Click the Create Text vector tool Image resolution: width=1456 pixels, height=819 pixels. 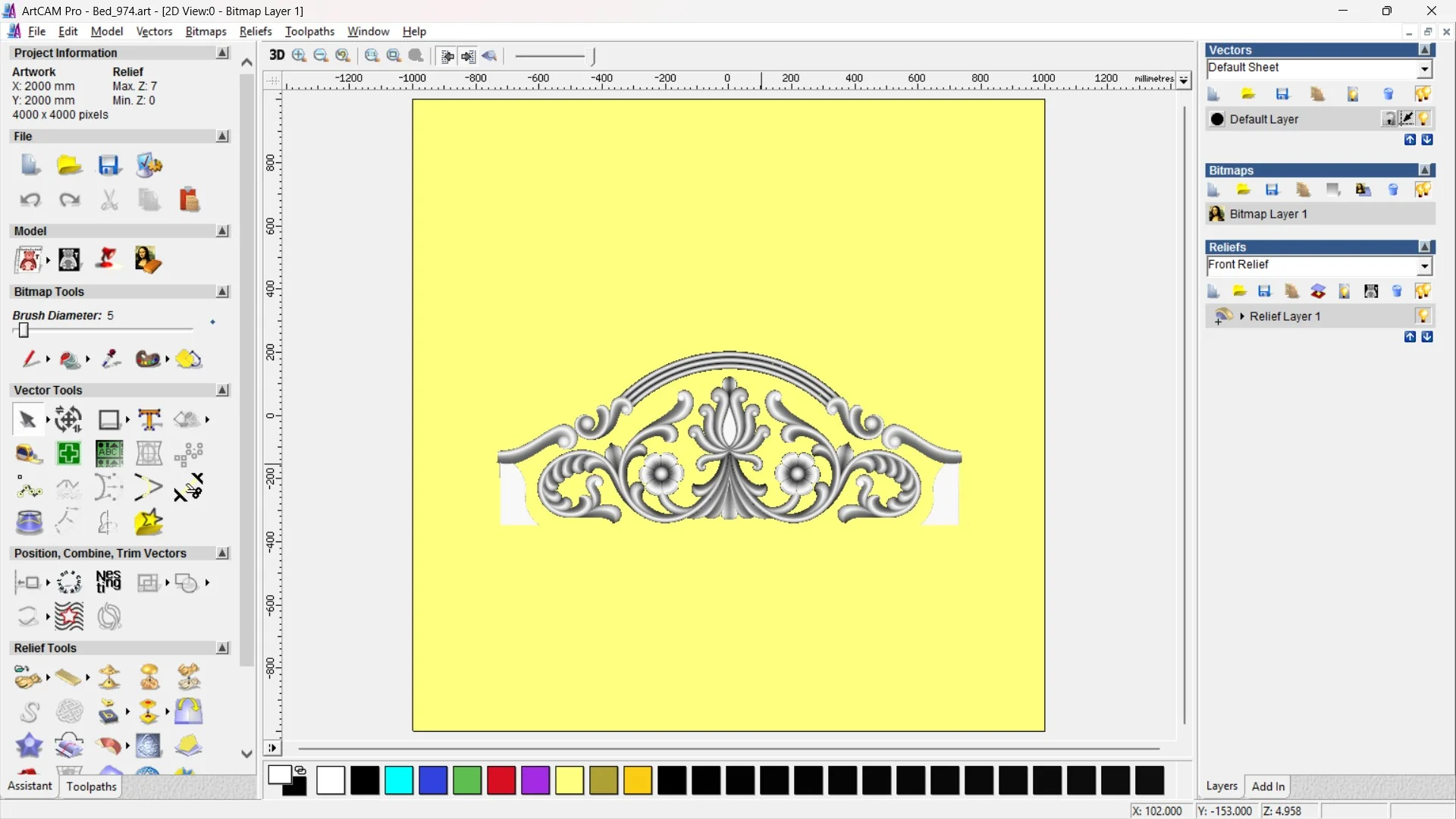[x=149, y=419]
